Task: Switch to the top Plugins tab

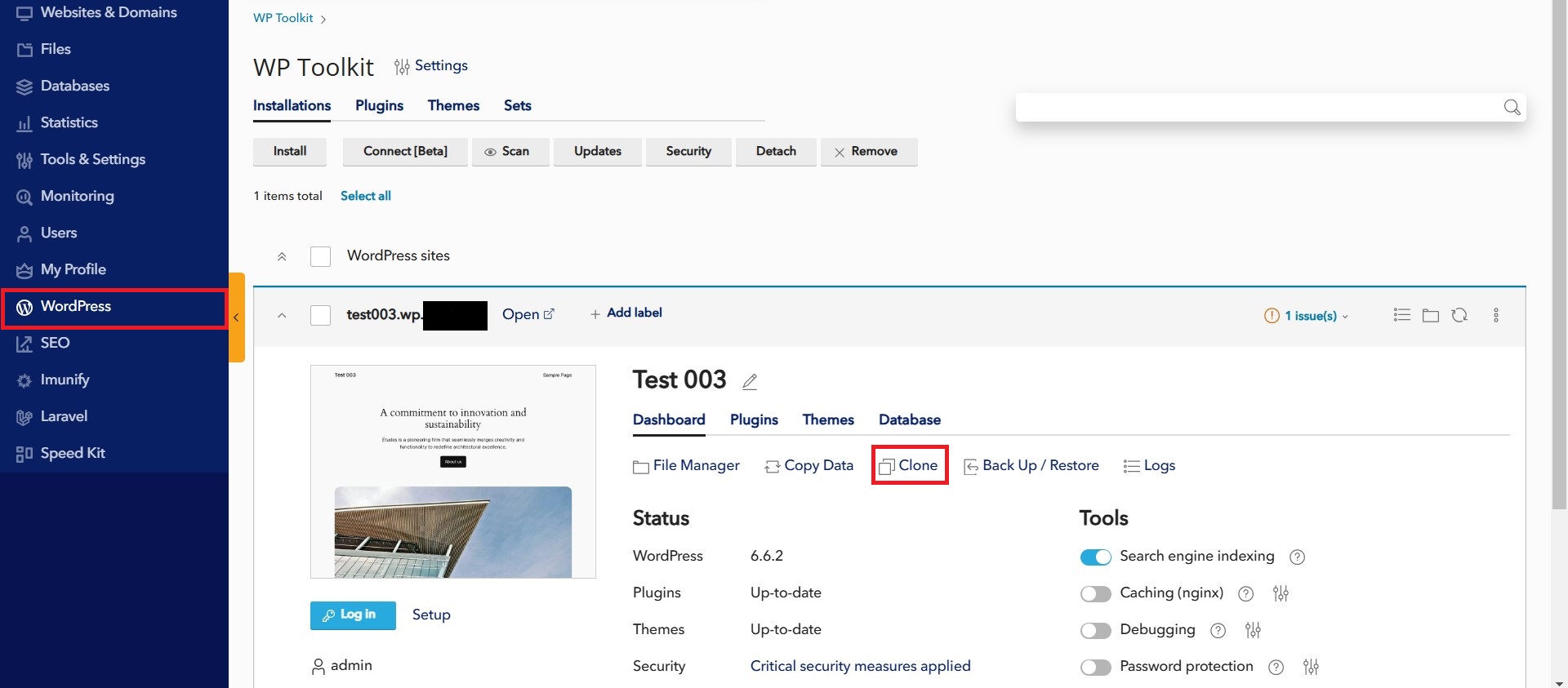Action: click(379, 105)
